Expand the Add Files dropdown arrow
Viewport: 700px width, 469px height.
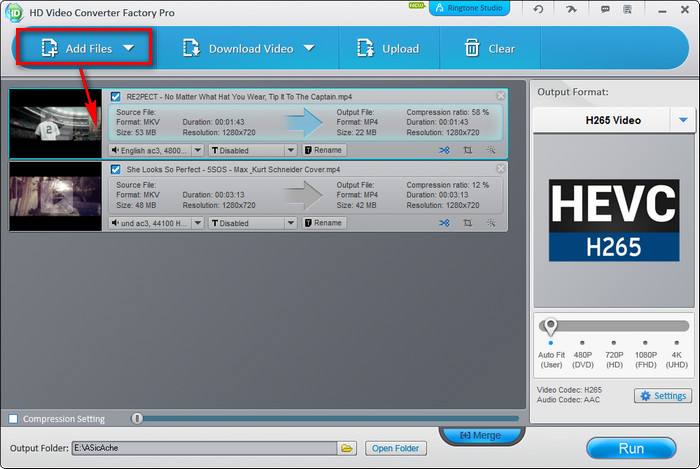point(129,48)
